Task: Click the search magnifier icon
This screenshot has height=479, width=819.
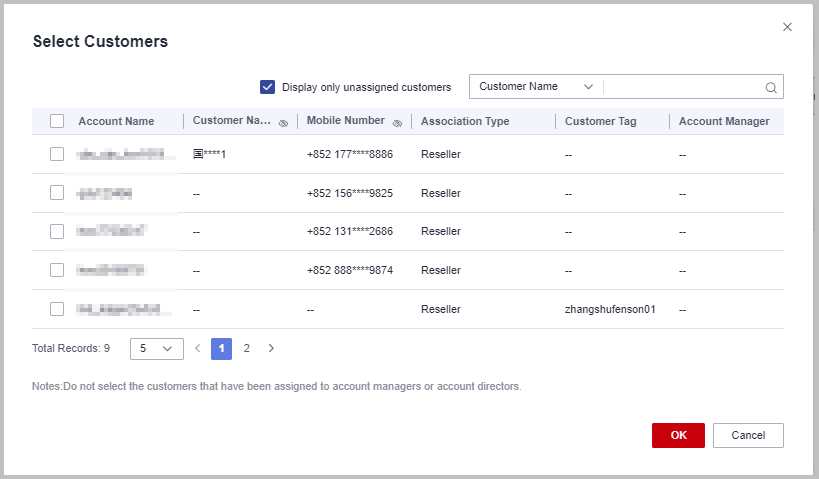Action: click(771, 87)
